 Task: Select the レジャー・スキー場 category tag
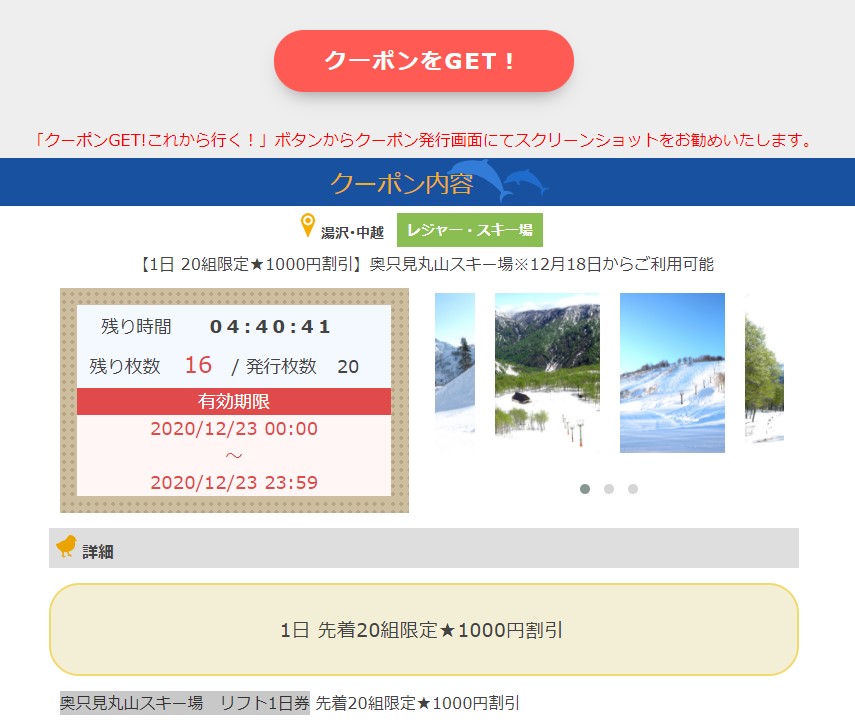(x=469, y=230)
